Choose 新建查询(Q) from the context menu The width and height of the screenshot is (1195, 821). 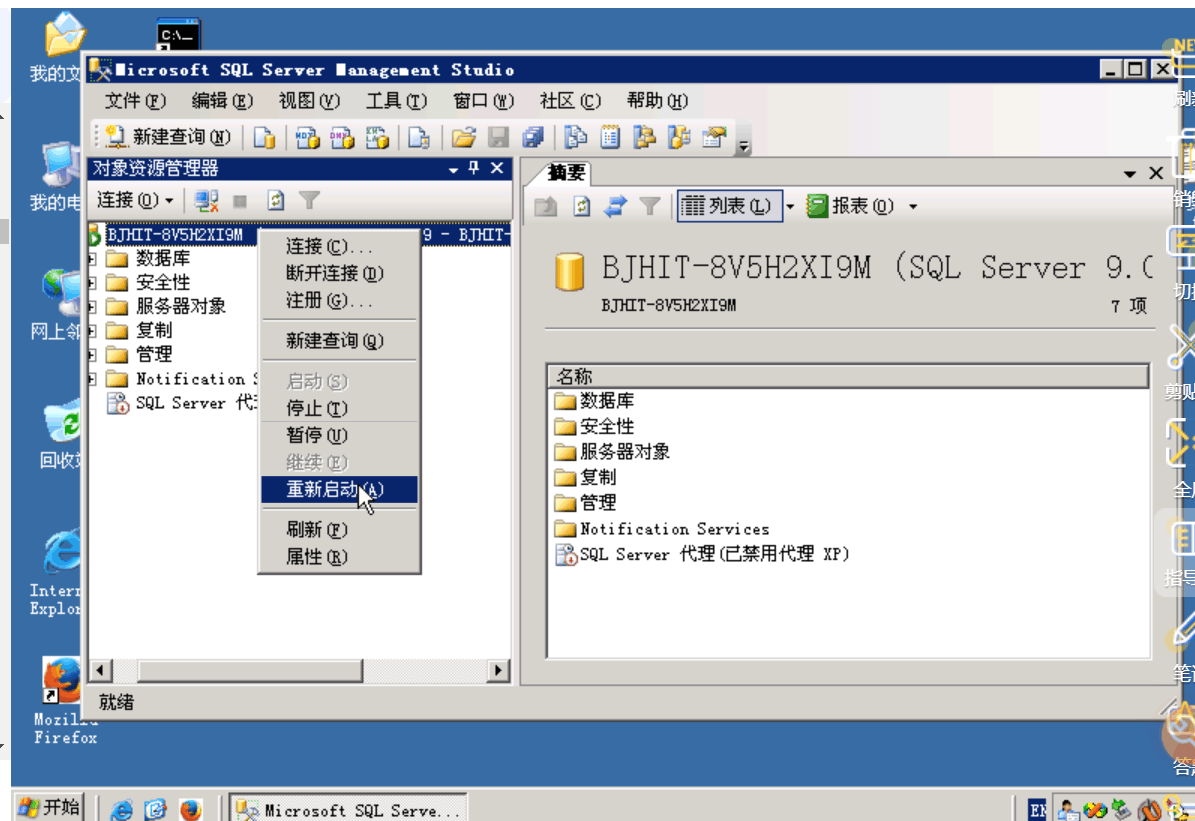coord(339,341)
